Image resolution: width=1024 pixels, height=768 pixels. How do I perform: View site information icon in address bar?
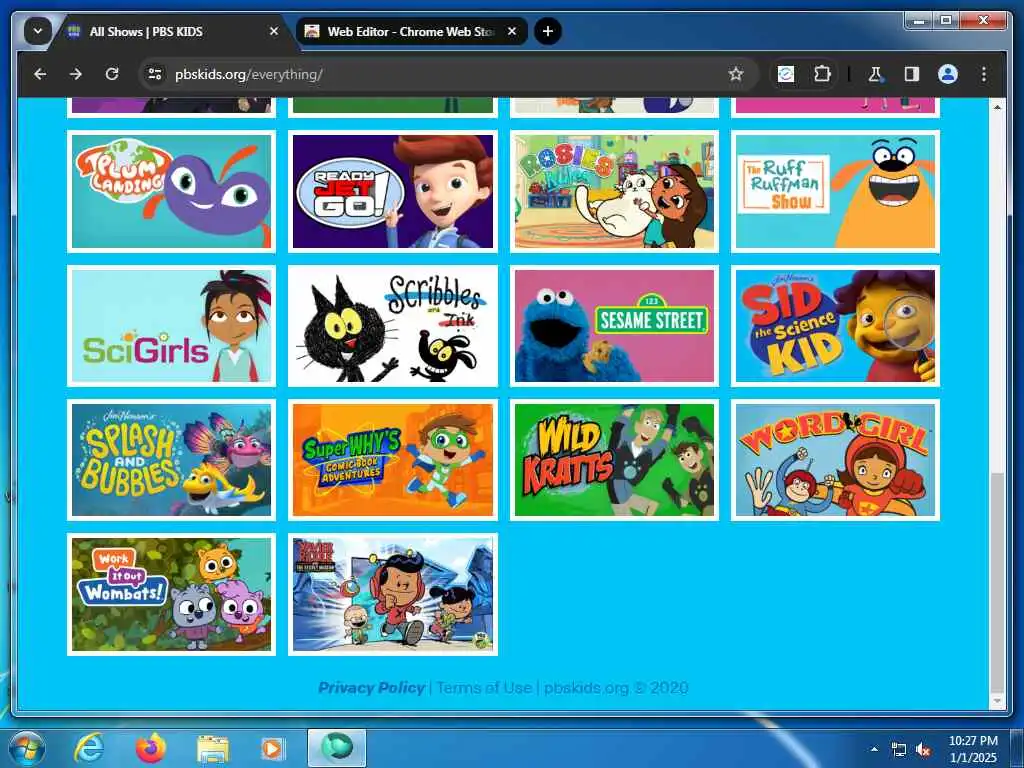[x=155, y=74]
